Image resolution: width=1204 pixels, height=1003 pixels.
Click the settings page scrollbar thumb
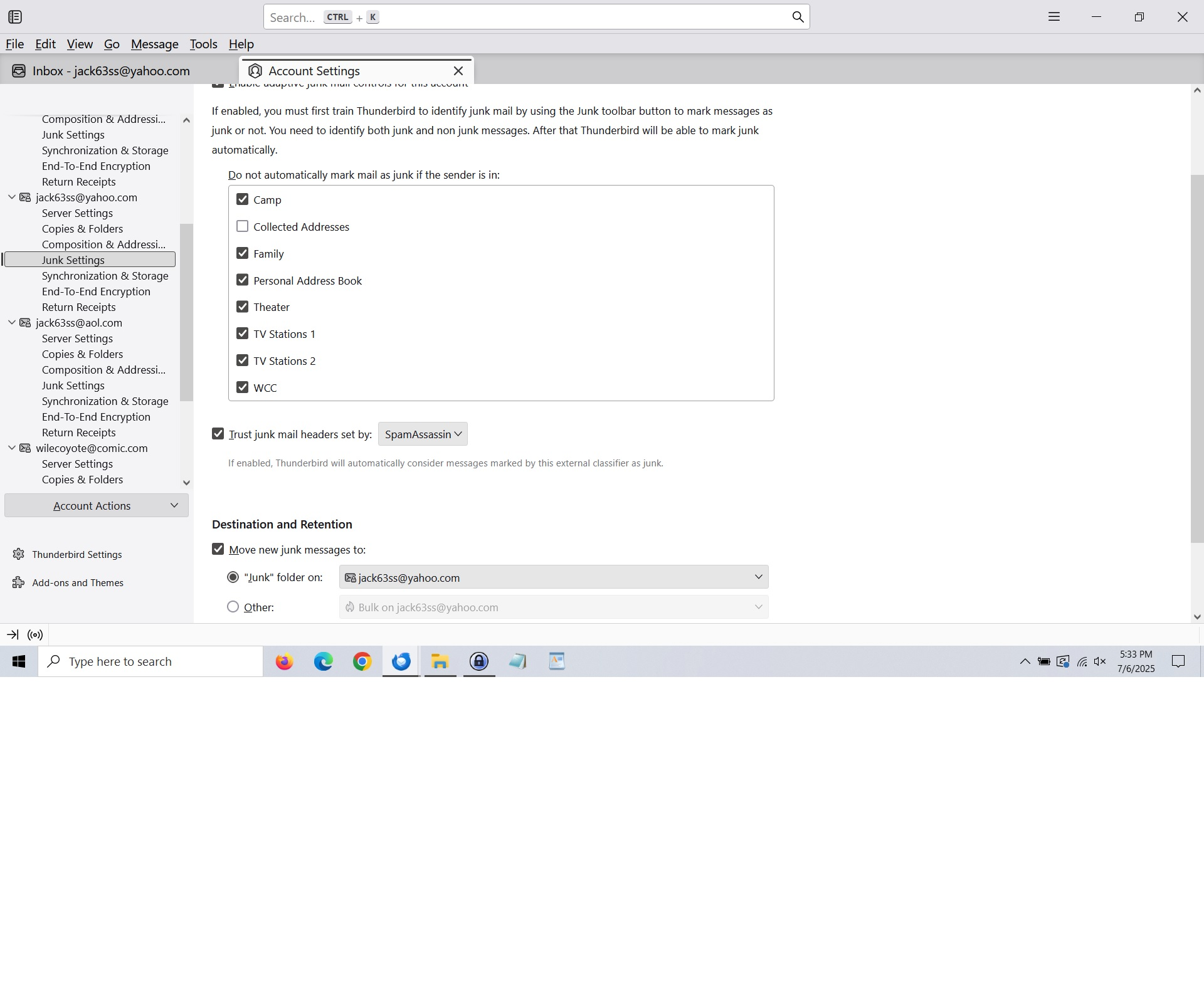coord(1197,359)
